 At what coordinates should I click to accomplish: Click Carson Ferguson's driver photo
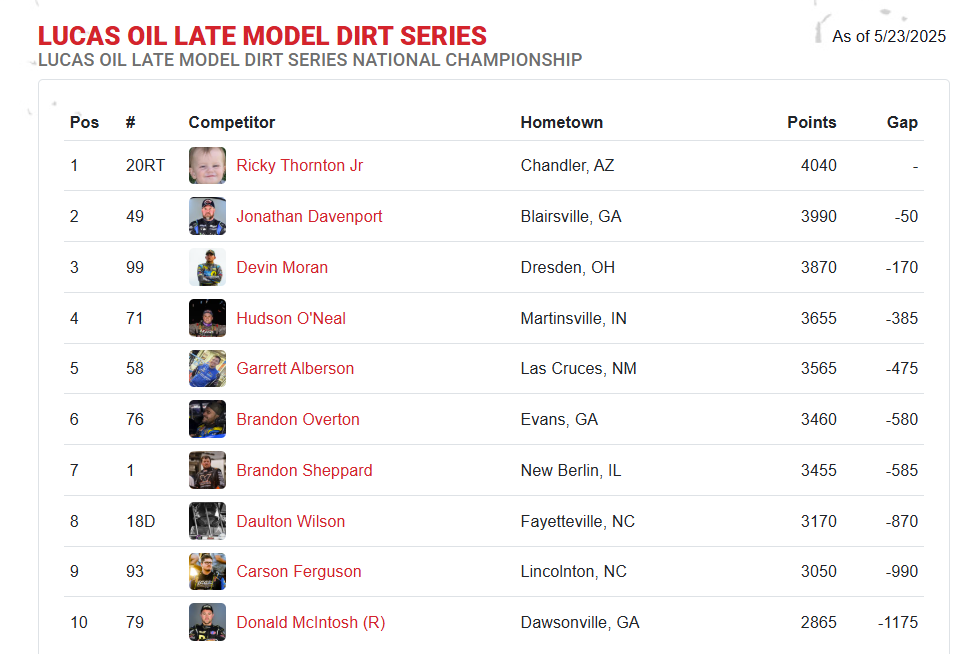click(207, 571)
